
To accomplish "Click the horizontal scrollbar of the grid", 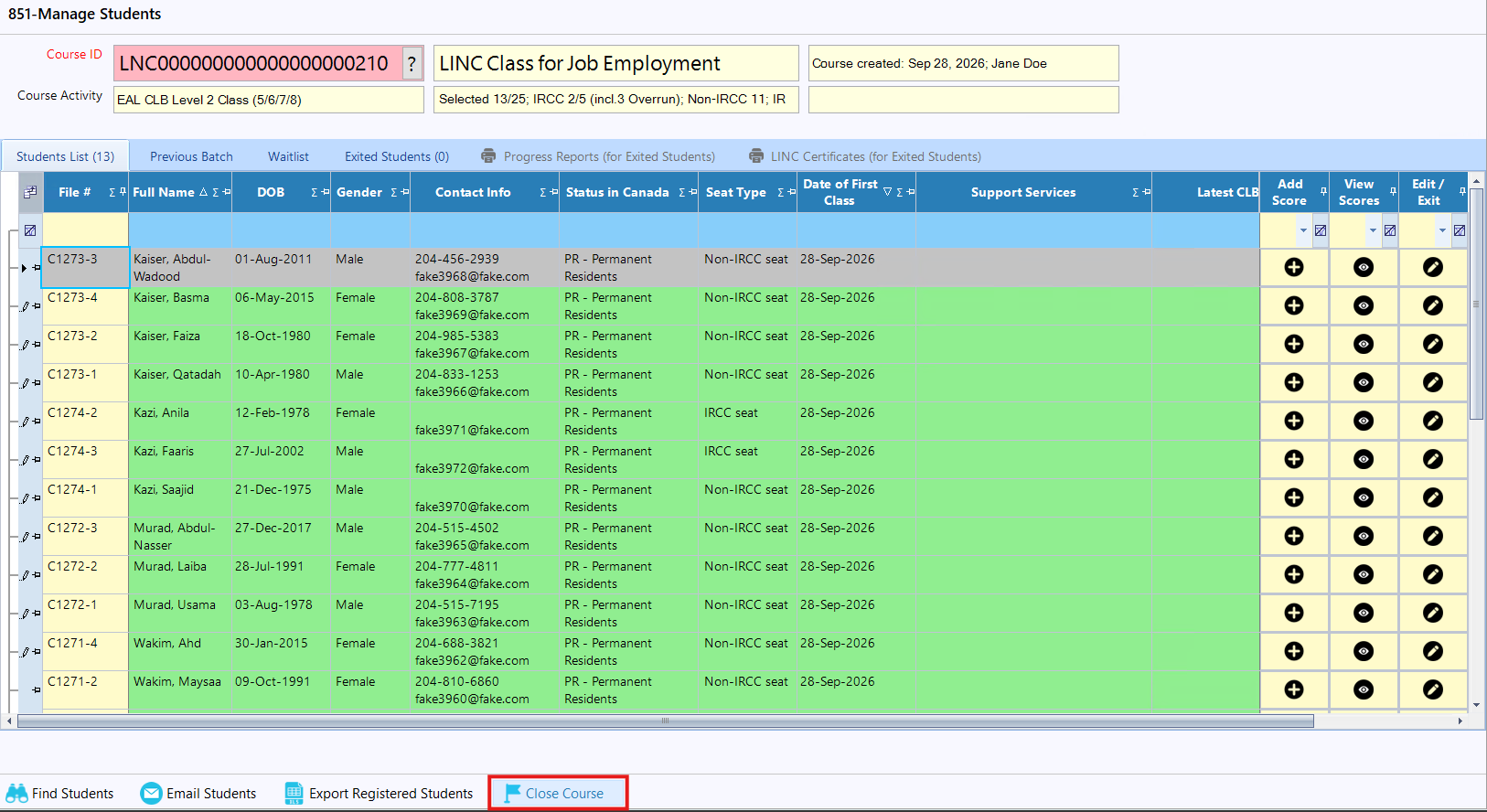I will (665, 721).
